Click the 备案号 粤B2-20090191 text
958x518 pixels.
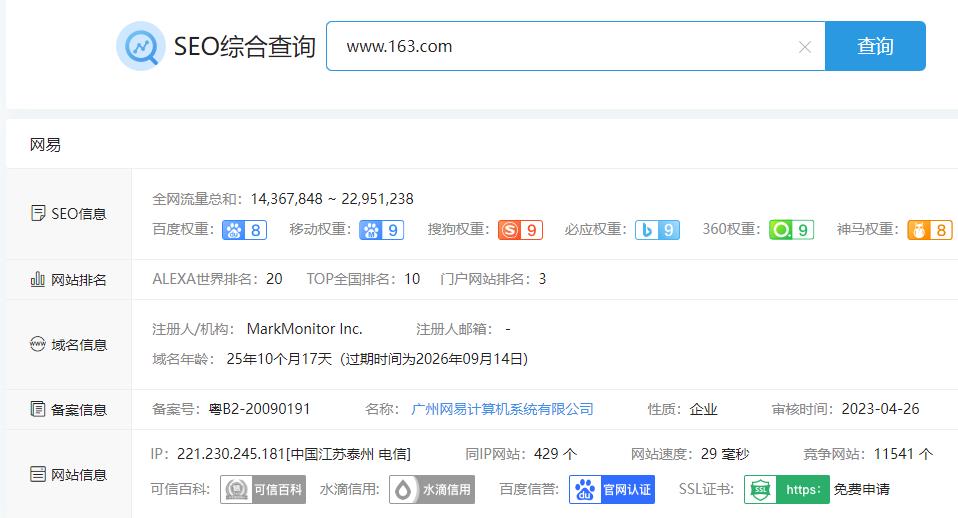pos(260,409)
